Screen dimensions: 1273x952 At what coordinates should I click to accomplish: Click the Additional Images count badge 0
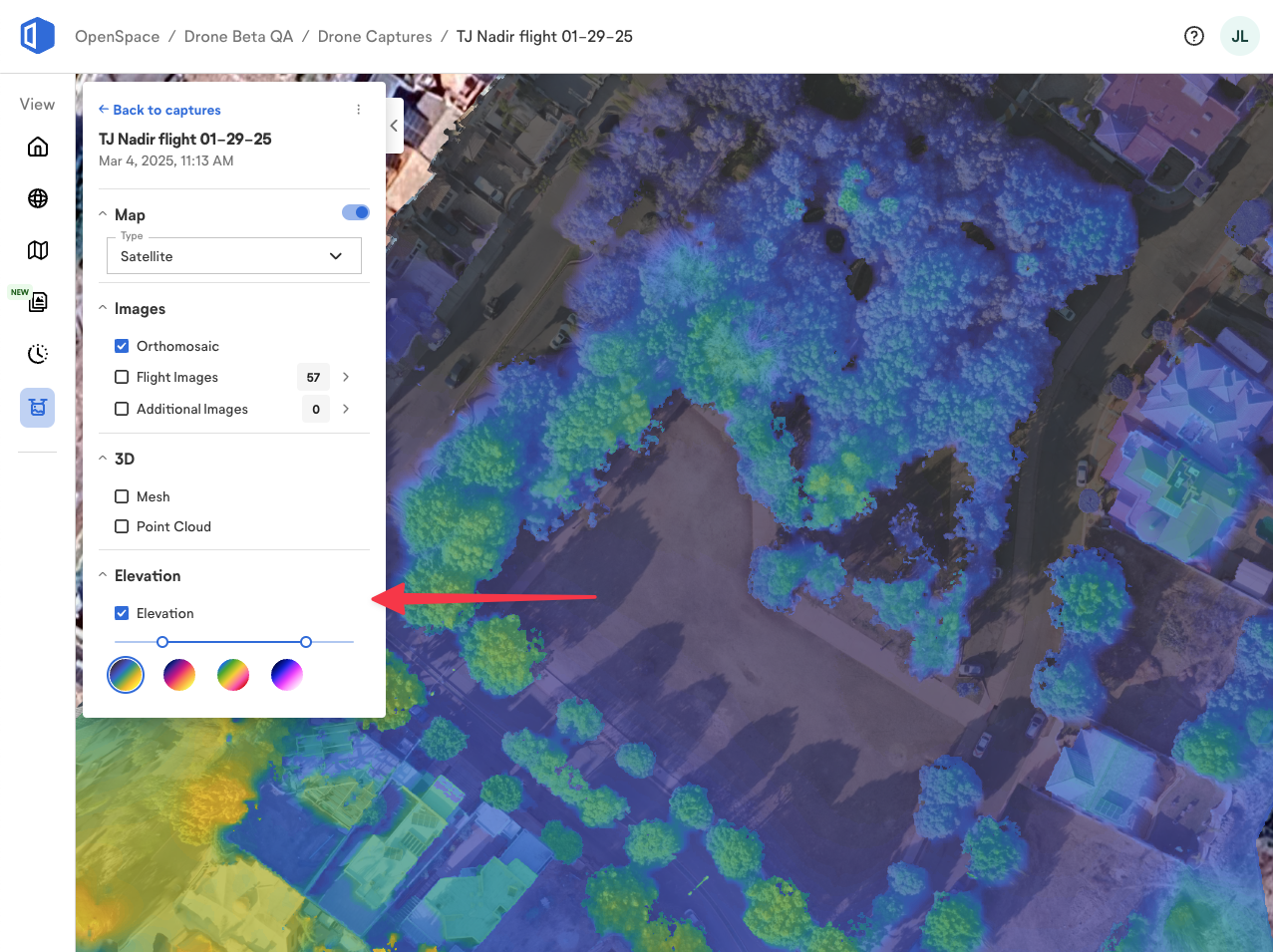coord(316,409)
